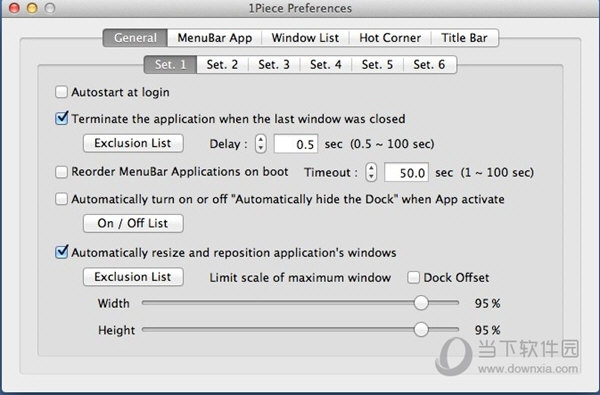Open the Exclusion List beside Delay
This screenshot has height=395, width=600.
[x=133, y=143]
